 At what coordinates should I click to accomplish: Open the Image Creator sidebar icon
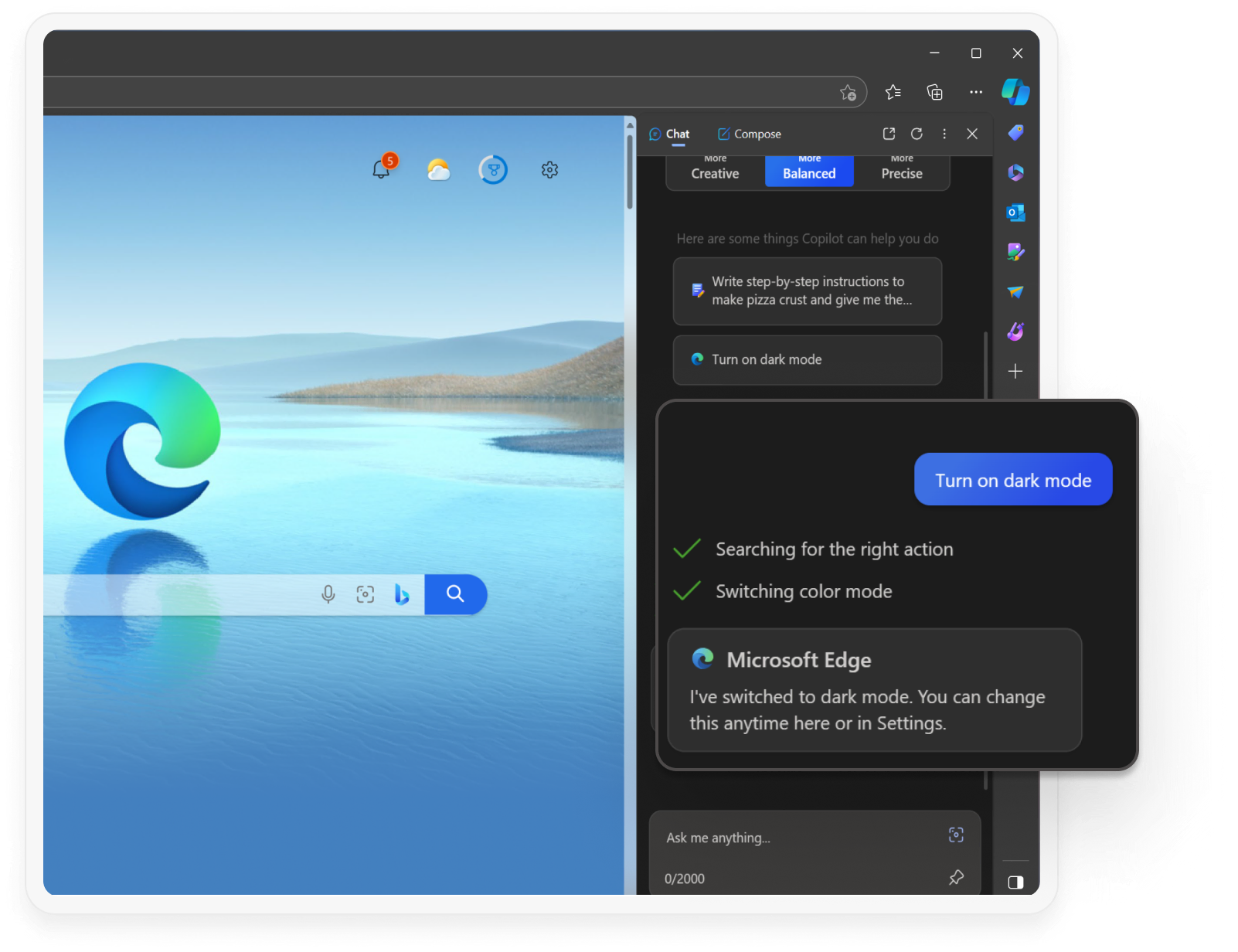pos(1015,331)
